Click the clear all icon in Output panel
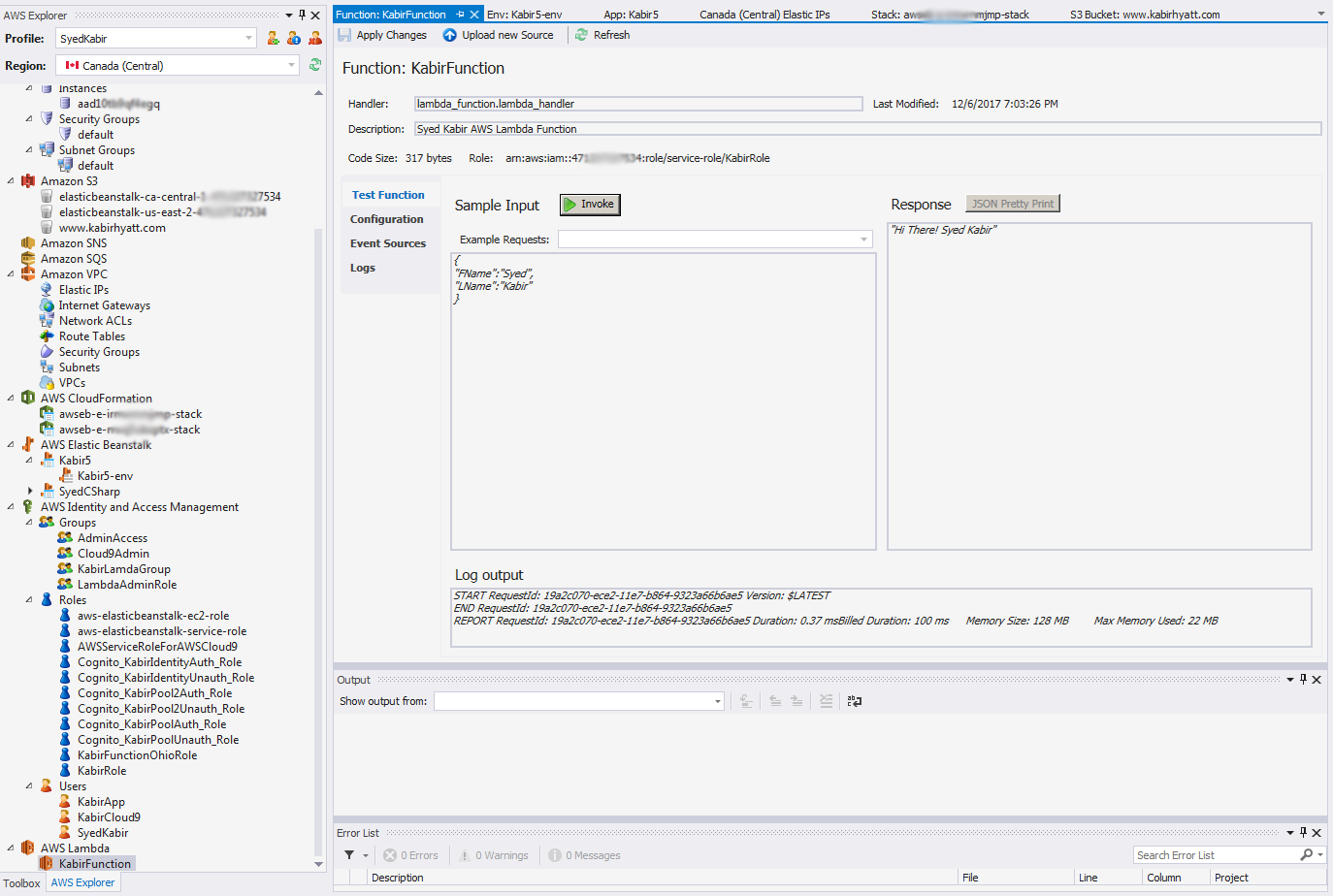This screenshot has width=1333, height=896. pos(826,701)
